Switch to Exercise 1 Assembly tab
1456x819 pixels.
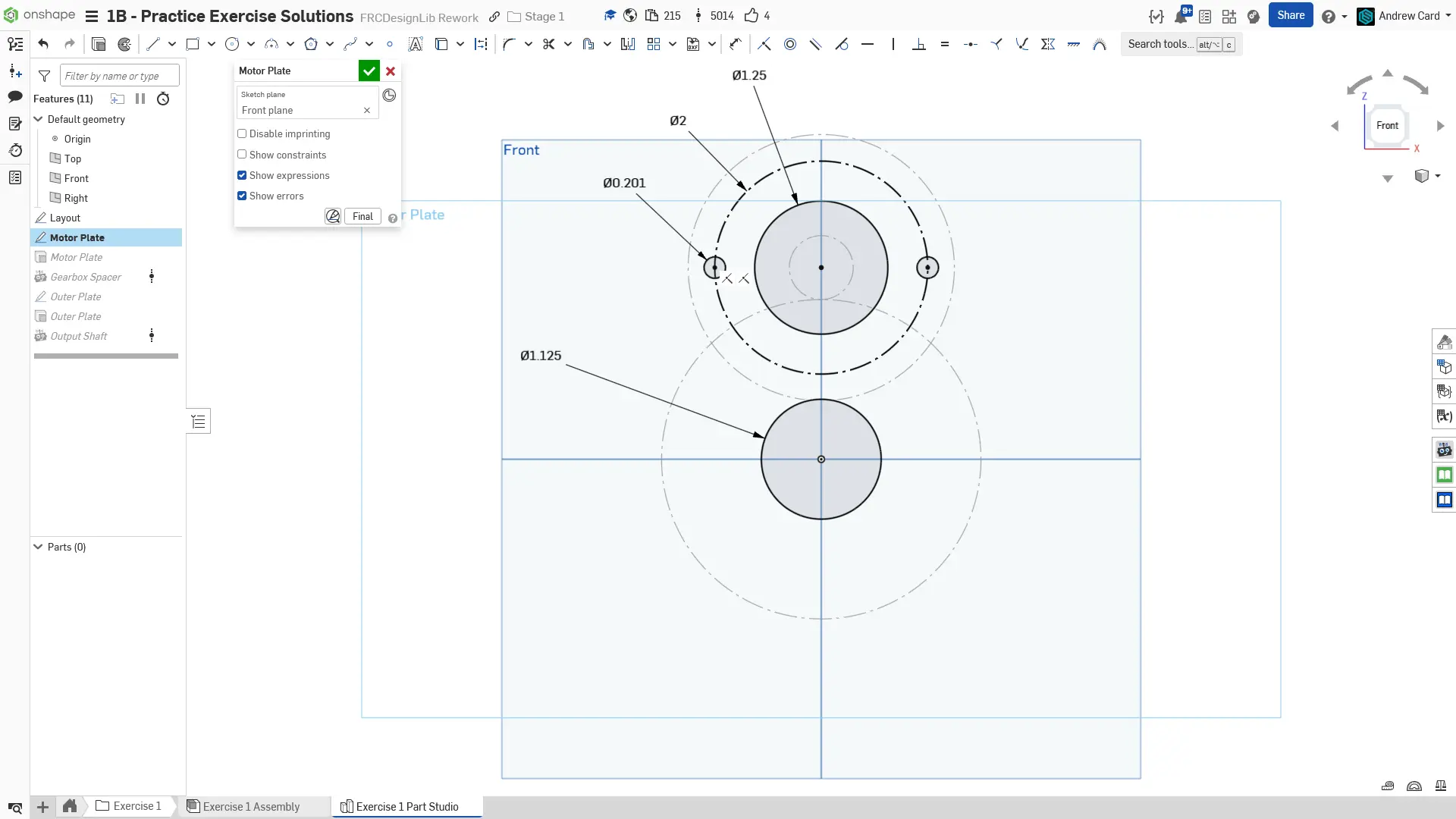tap(250, 806)
